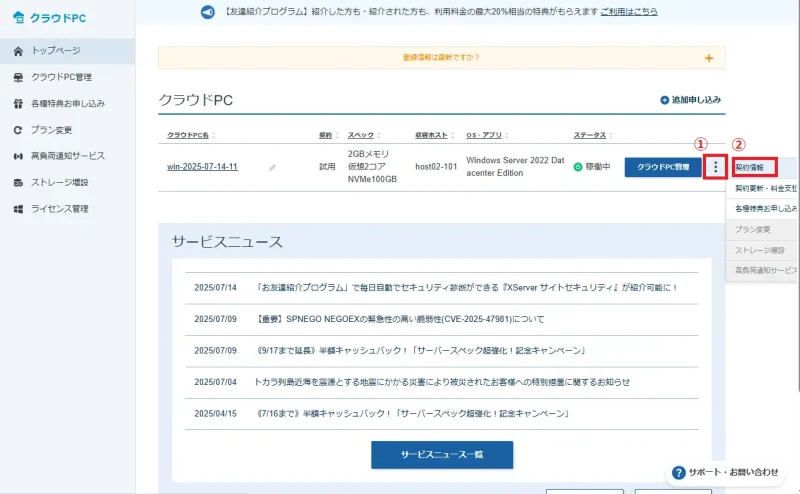
Task: Open the three-dot menu for the cloud PC
Action: (715, 167)
